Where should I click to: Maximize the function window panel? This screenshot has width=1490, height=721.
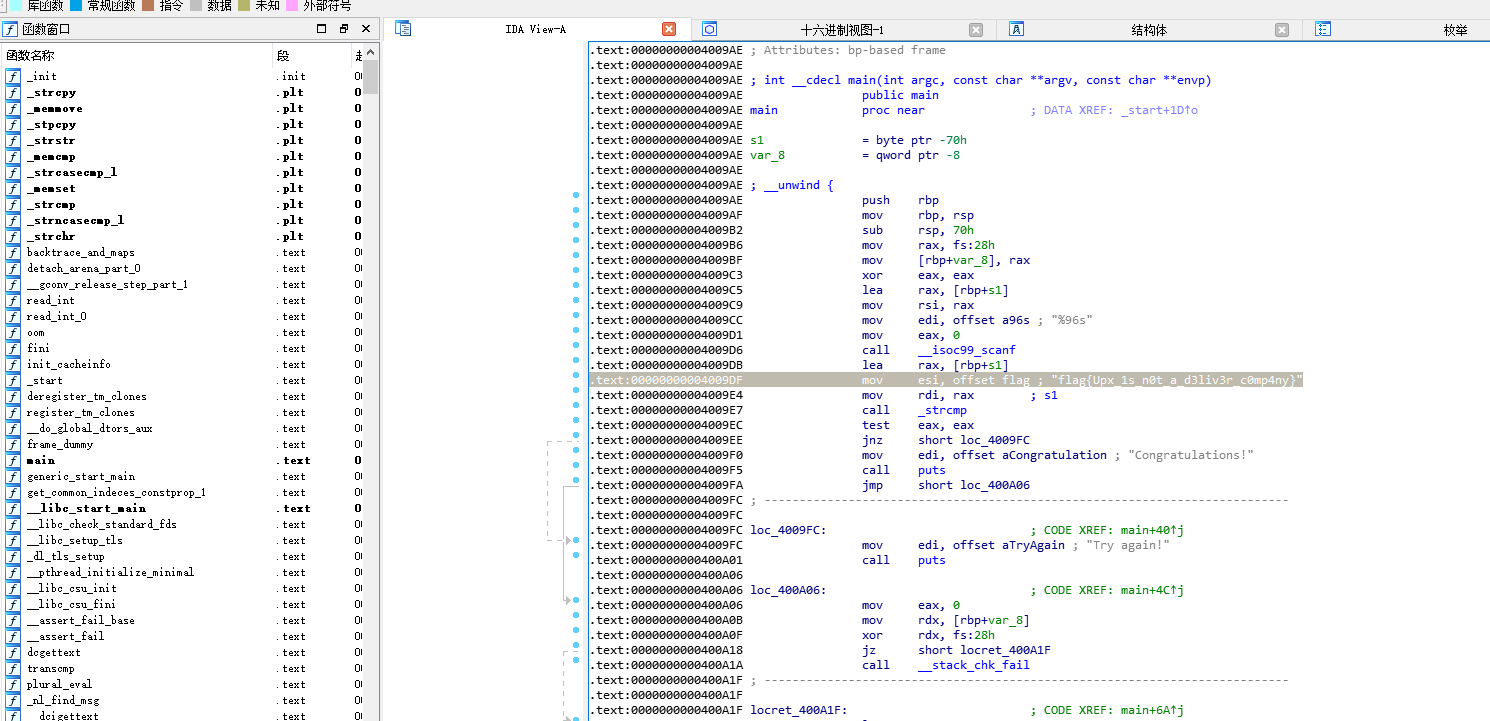[322, 29]
